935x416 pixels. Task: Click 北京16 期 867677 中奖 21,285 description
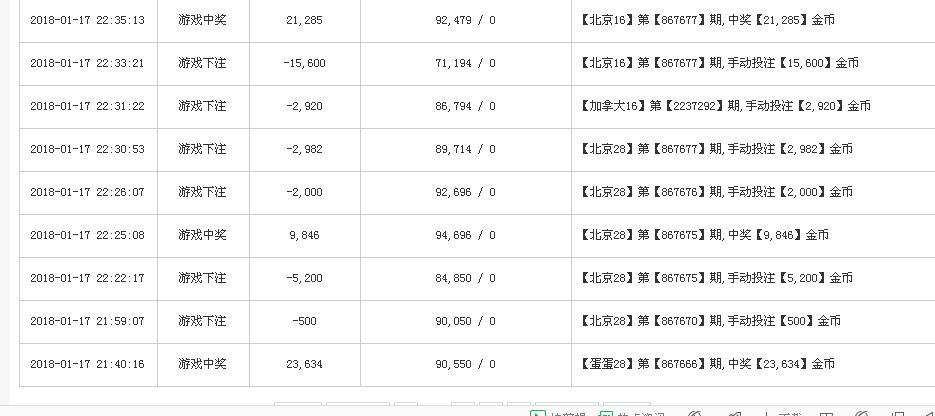(706, 20)
